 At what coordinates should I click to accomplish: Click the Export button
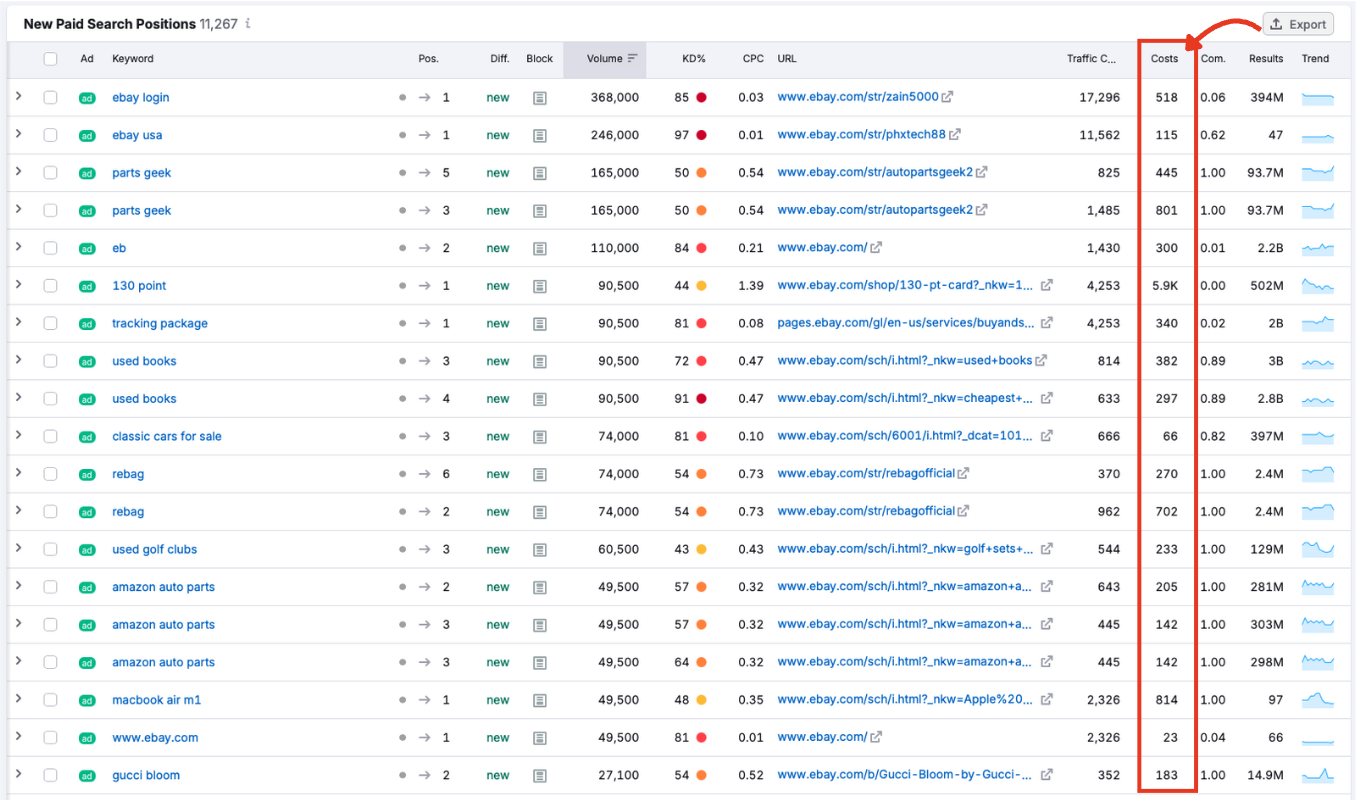tap(1297, 23)
